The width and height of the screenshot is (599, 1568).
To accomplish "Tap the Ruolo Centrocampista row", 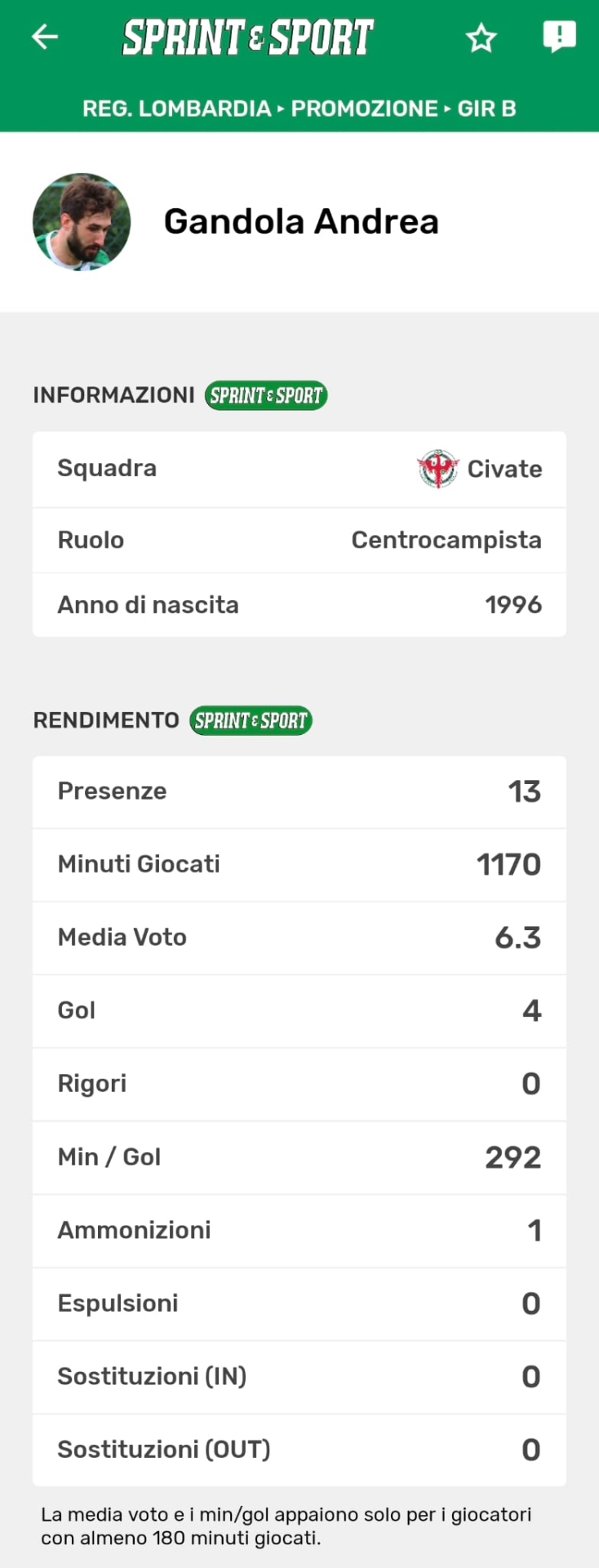I will pos(299,540).
